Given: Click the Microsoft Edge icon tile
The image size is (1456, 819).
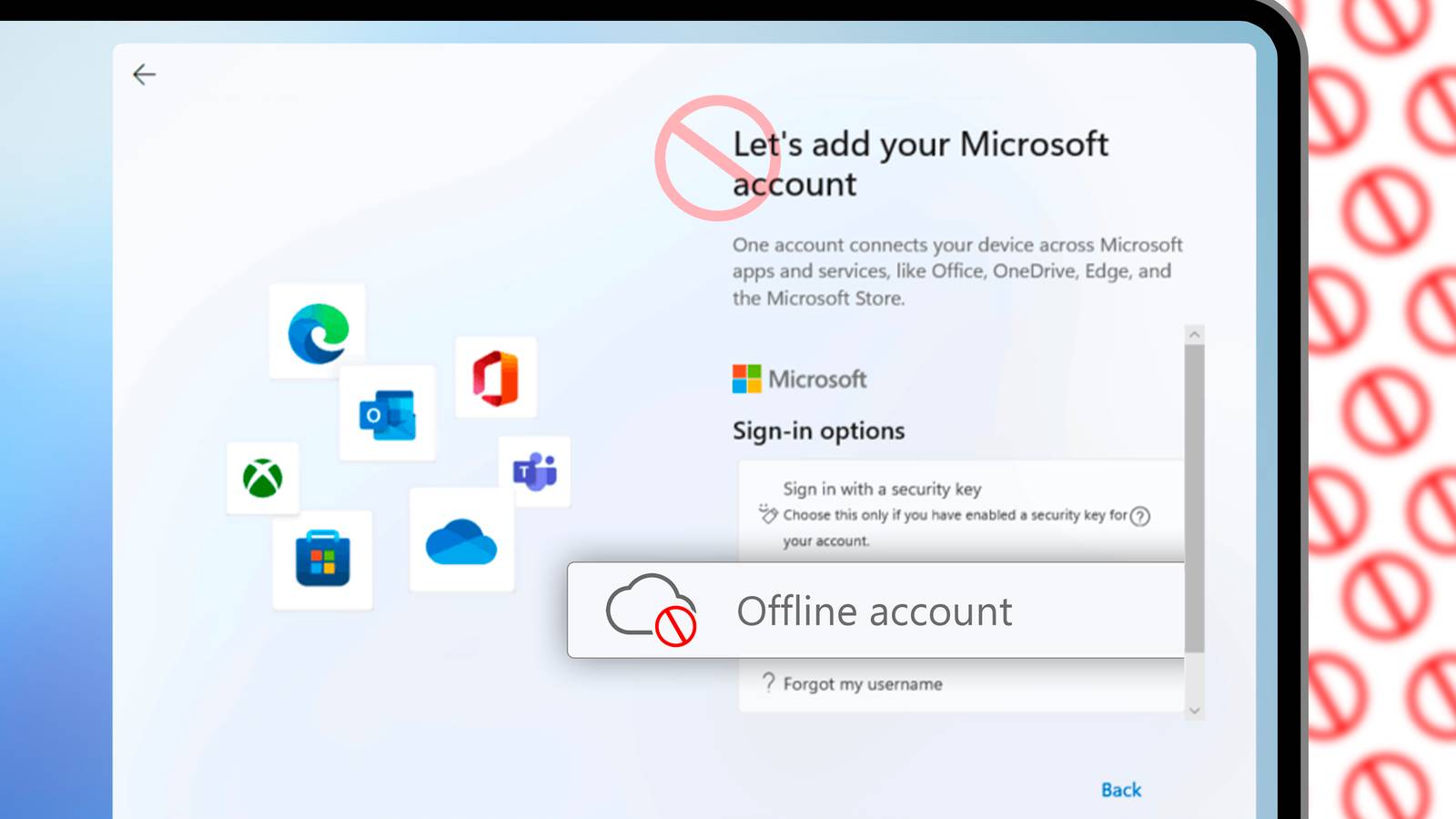Looking at the screenshot, I should [318, 332].
